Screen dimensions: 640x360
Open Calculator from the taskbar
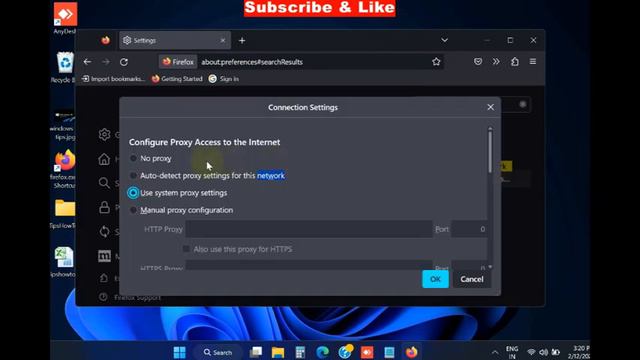300,352
